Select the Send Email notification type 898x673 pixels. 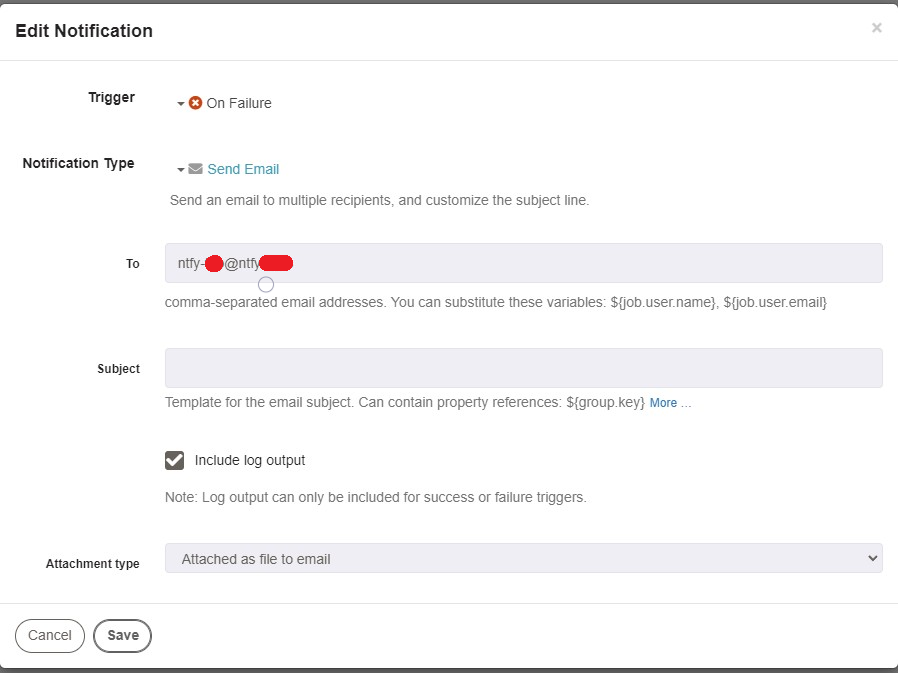(243, 169)
